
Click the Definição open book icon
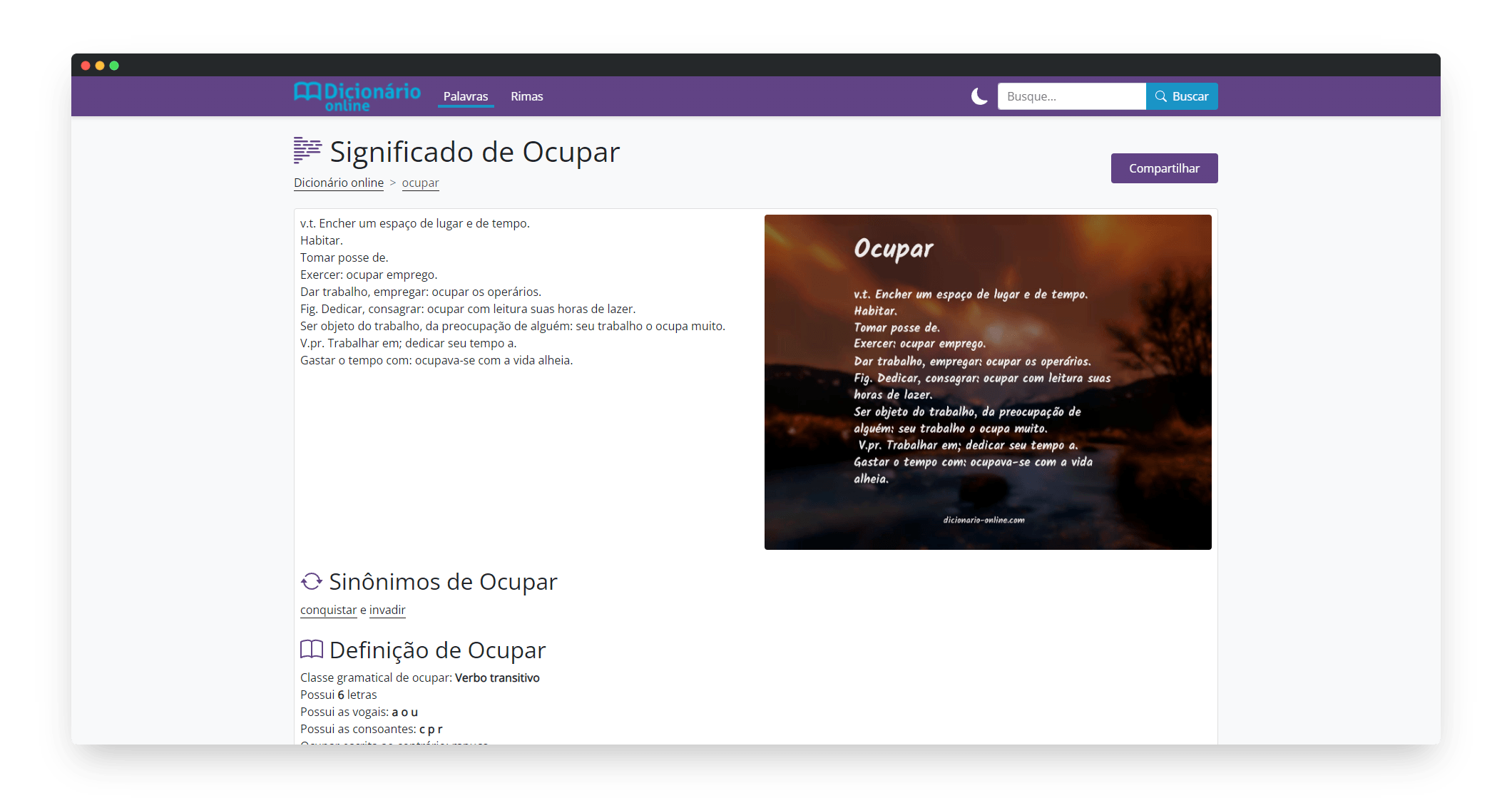(x=312, y=649)
